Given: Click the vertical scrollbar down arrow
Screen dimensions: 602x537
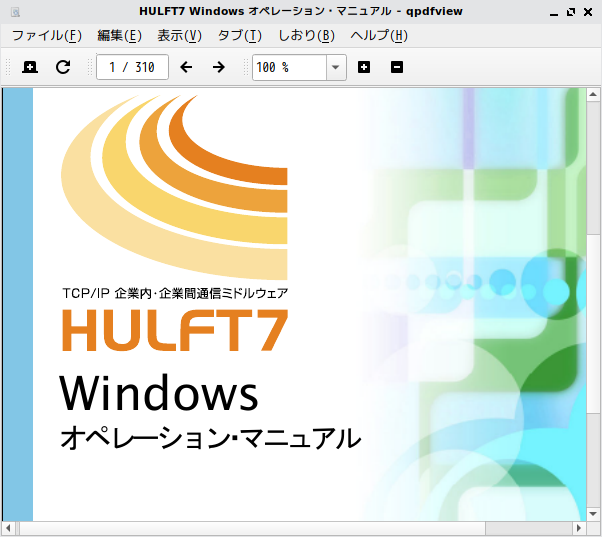Looking at the screenshot, I should [593, 514].
